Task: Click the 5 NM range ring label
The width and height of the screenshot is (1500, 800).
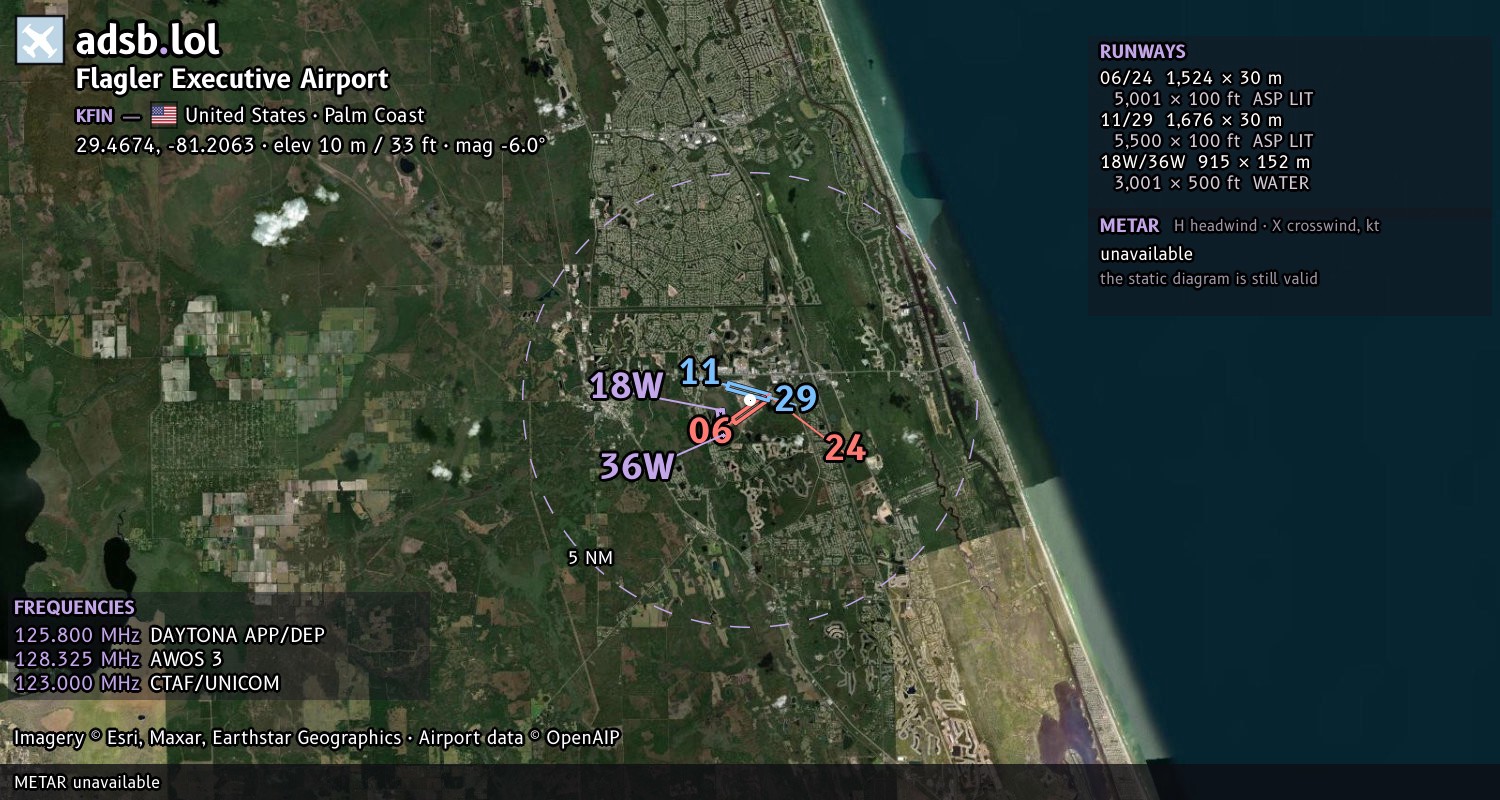Action: (x=590, y=558)
